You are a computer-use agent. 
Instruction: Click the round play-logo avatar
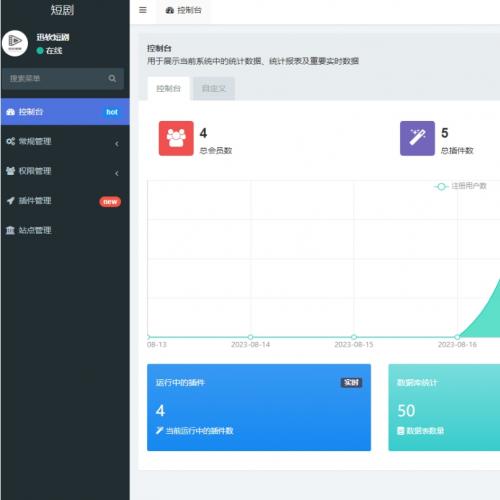pos(15,43)
